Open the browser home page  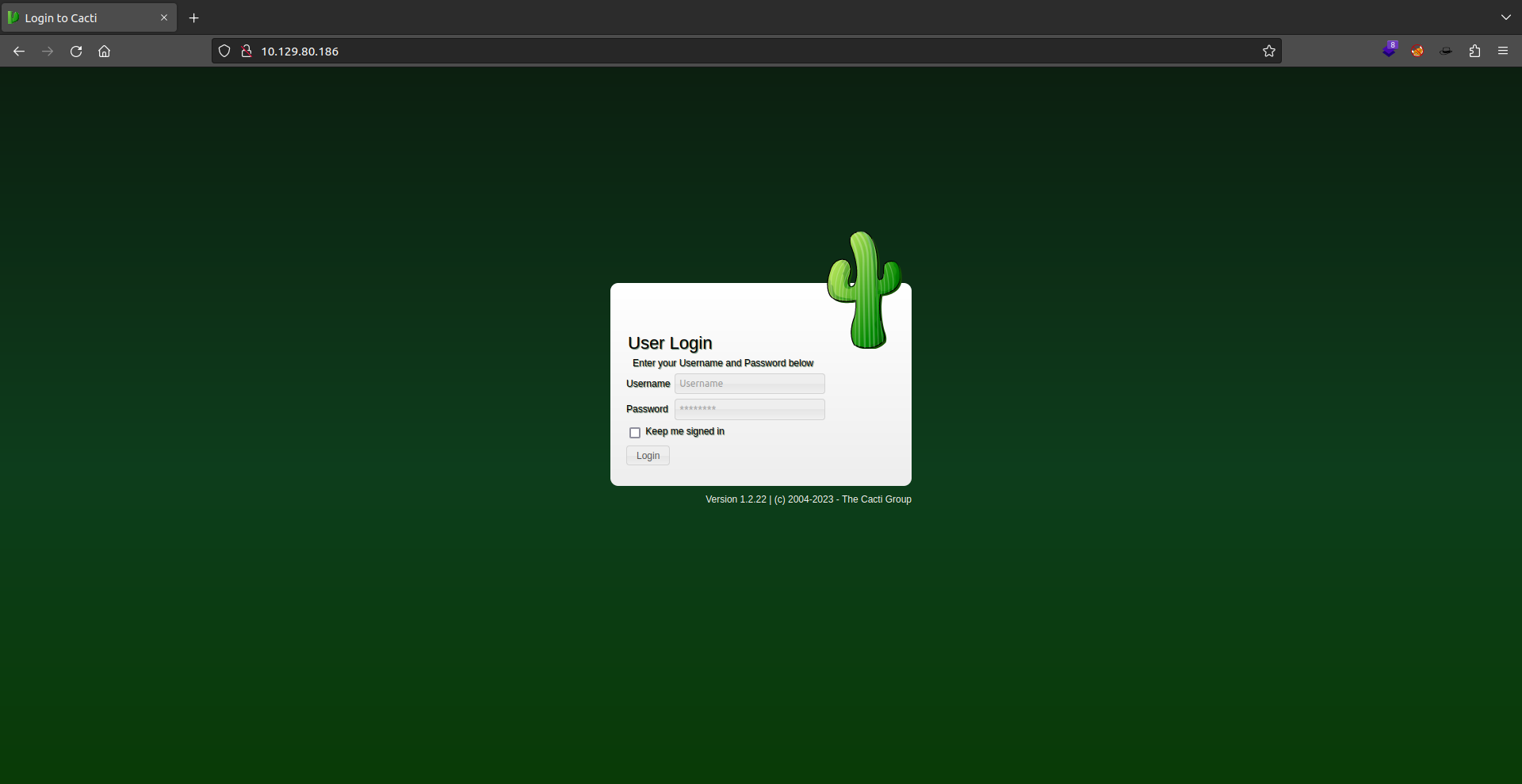(x=104, y=51)
